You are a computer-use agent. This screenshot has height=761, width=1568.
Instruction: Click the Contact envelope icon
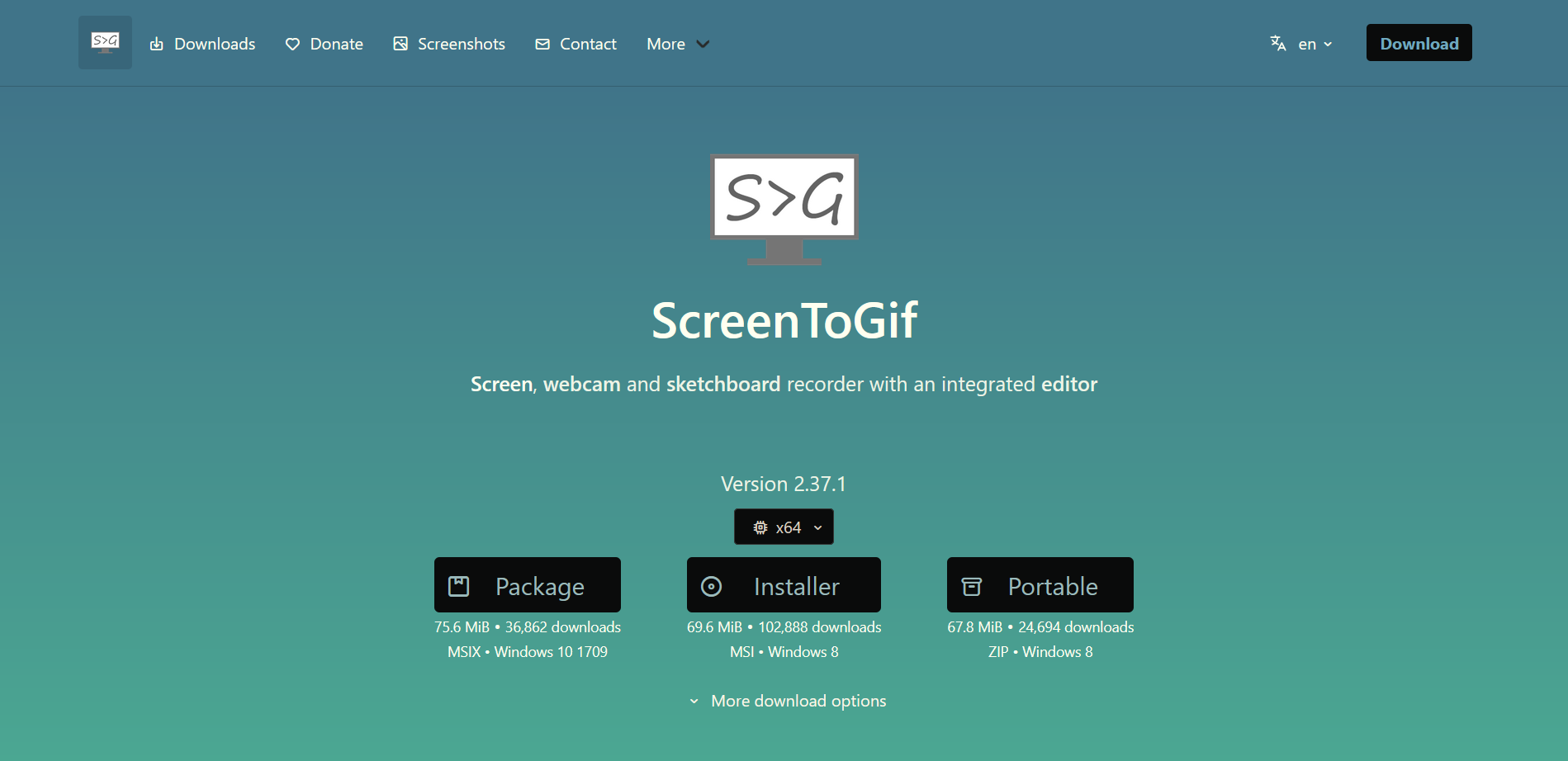(542, 44)
